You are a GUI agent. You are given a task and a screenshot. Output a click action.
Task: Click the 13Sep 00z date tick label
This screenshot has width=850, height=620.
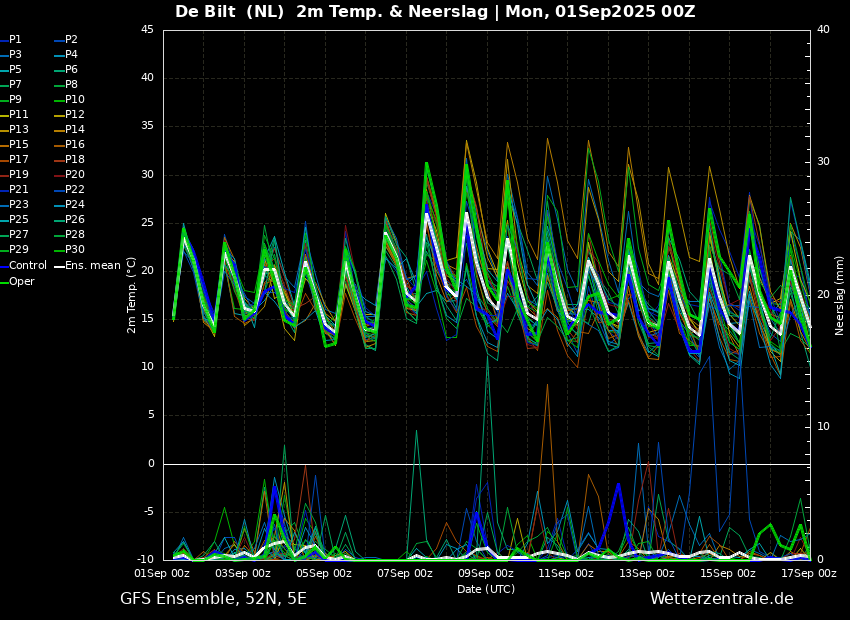pyautogui.click(x=646, y=574)
